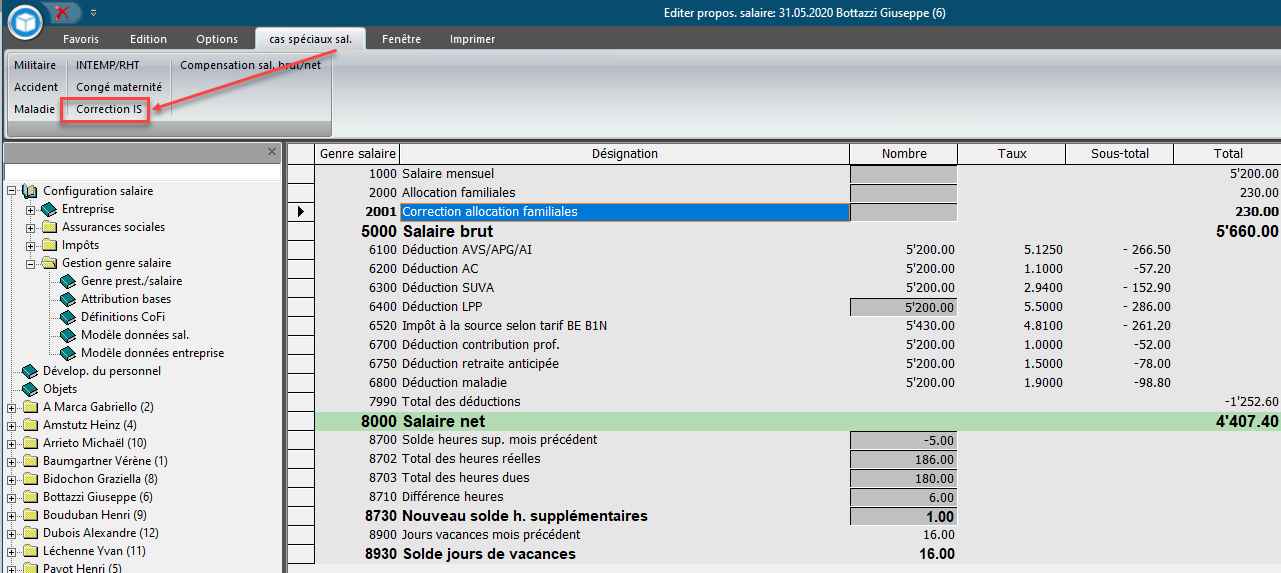This screenshot has height=573, width=1281.
Task: Focus the search field above the tree
Action: point(143,172)
